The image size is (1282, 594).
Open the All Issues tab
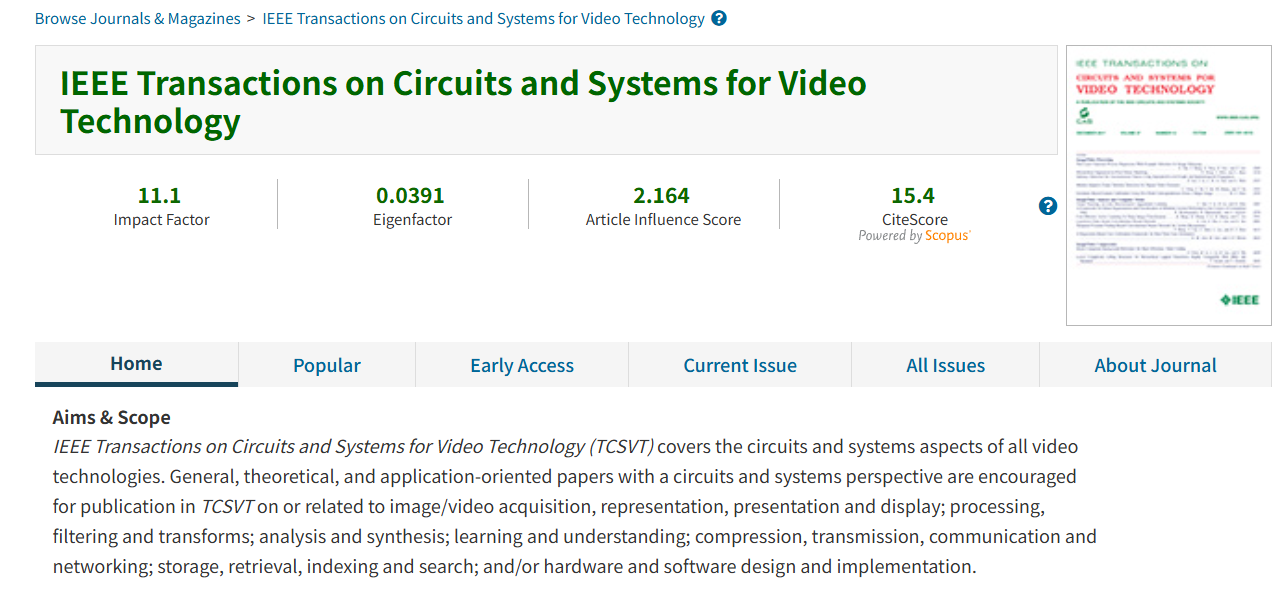tap(945, 366)
